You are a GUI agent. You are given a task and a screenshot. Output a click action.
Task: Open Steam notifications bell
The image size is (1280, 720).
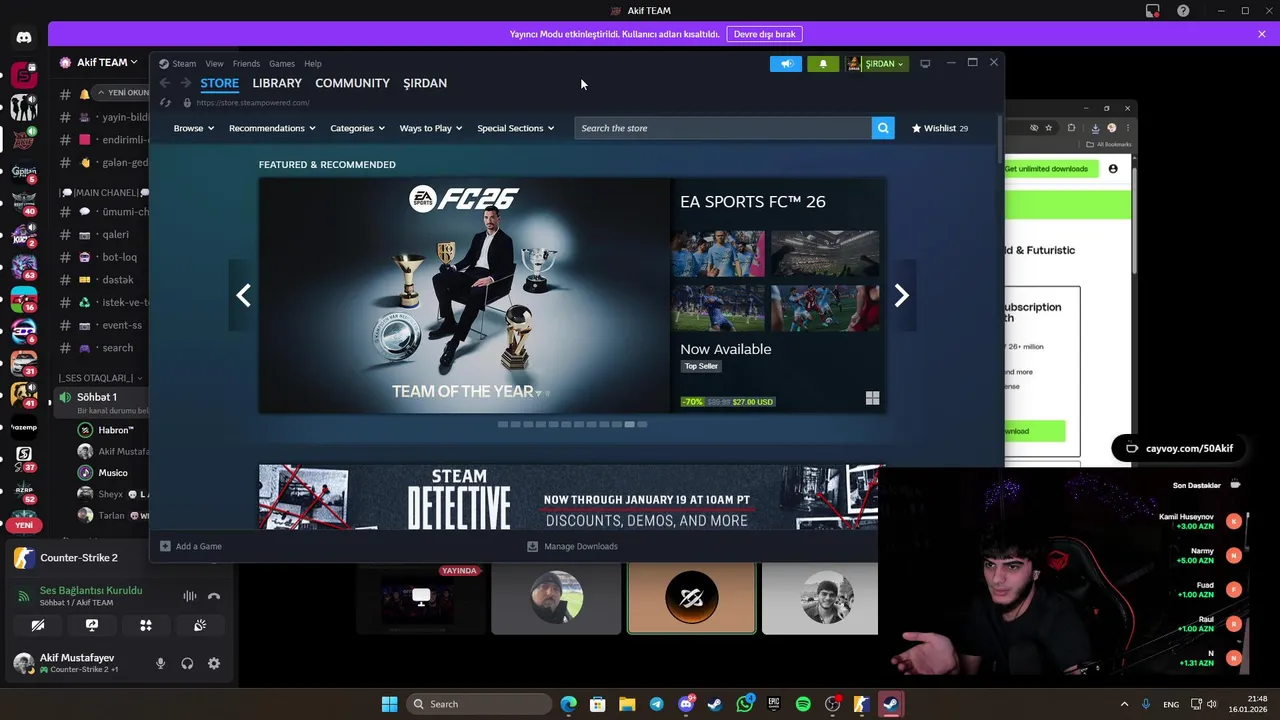click(x=823, y=64)
